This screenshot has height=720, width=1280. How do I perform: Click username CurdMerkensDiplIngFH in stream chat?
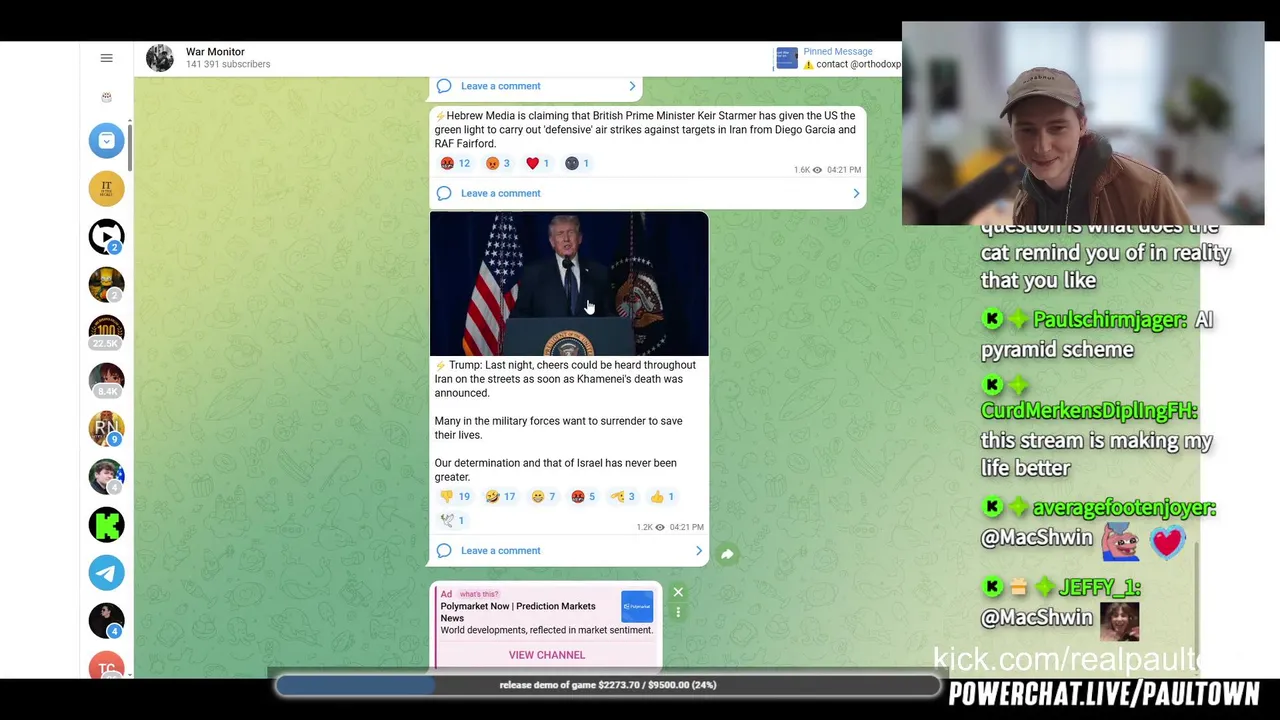click(1089, 411)
